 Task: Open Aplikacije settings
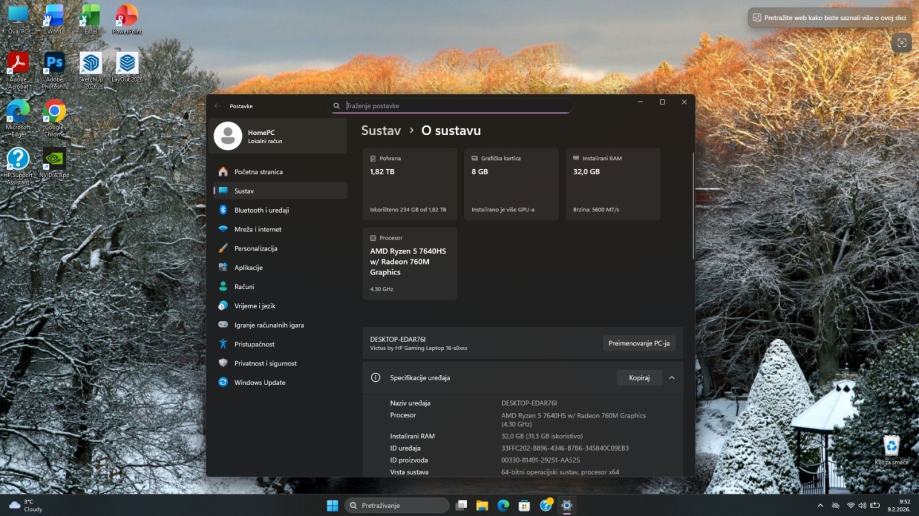pyautogui.click(x=281, y=267)
